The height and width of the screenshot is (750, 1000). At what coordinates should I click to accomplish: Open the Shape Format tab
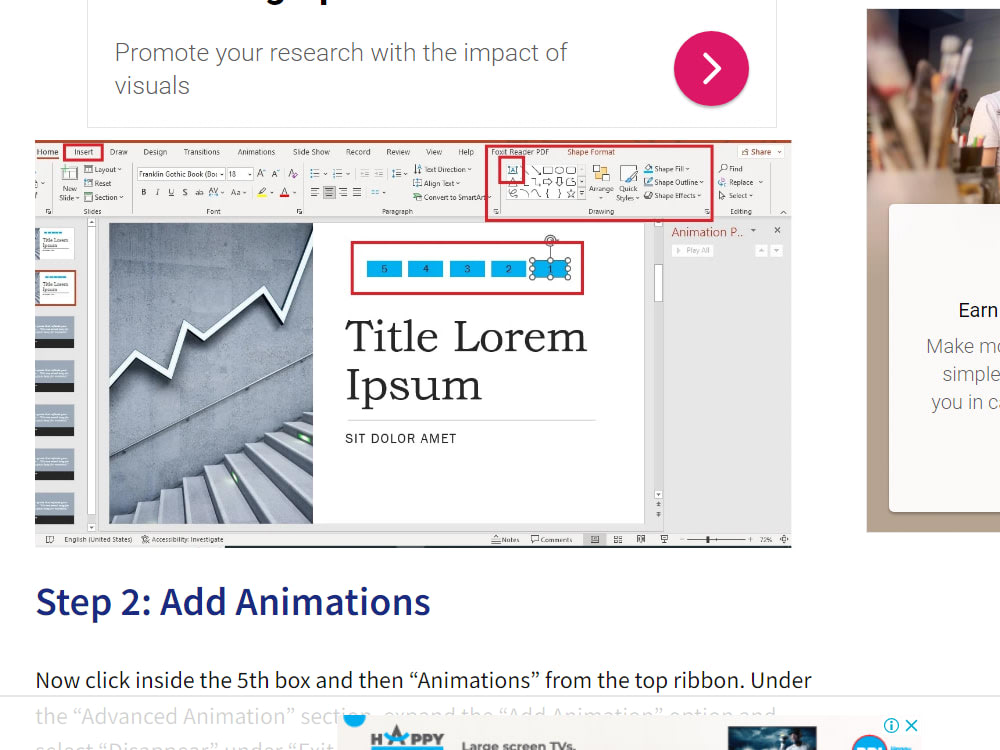point(591,152)
